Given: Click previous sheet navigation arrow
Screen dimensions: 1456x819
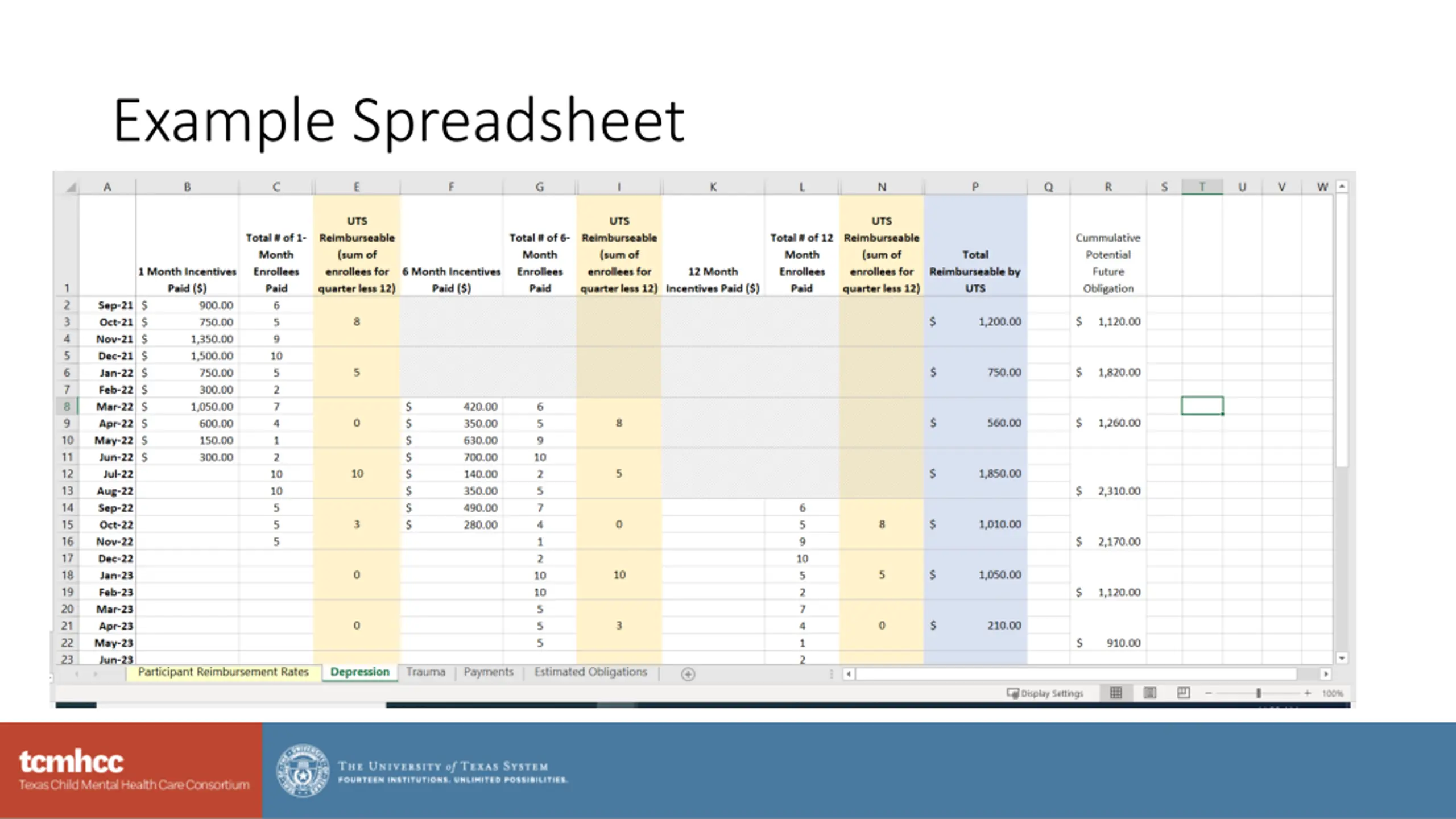Looking at the screenshot, I should point(77,674).
